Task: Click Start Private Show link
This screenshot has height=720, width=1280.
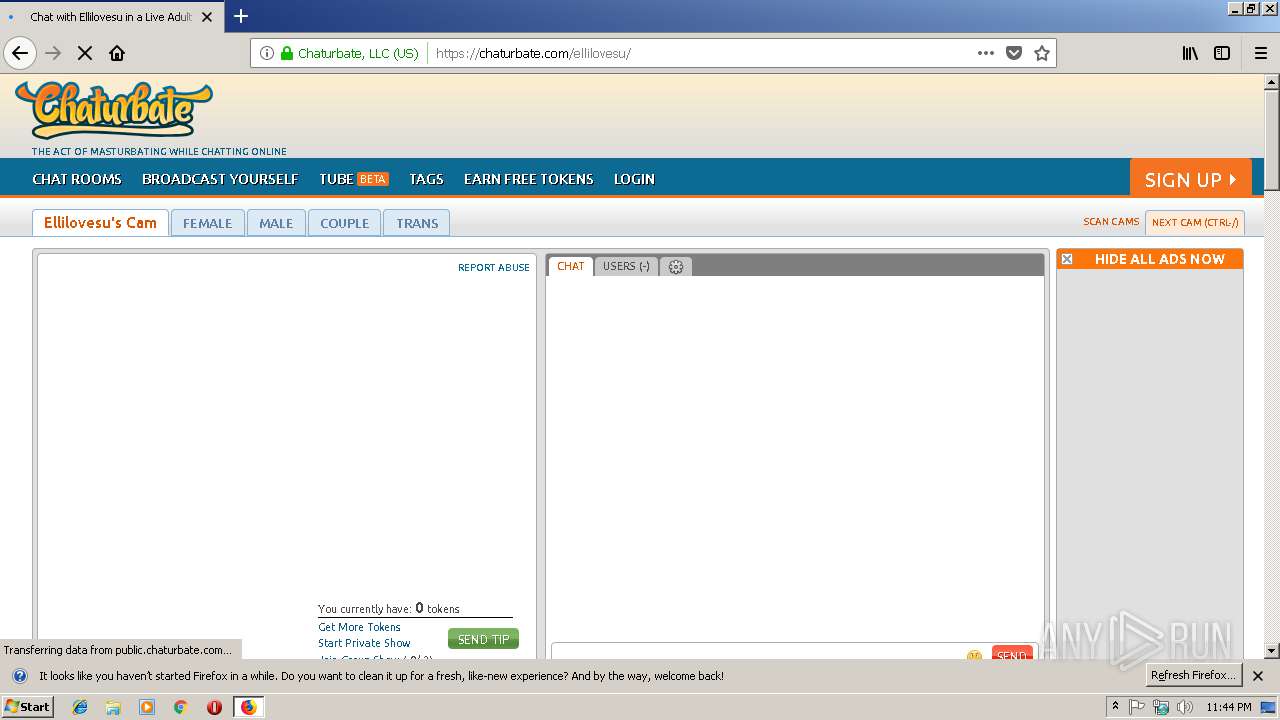Action: (364, 643)
